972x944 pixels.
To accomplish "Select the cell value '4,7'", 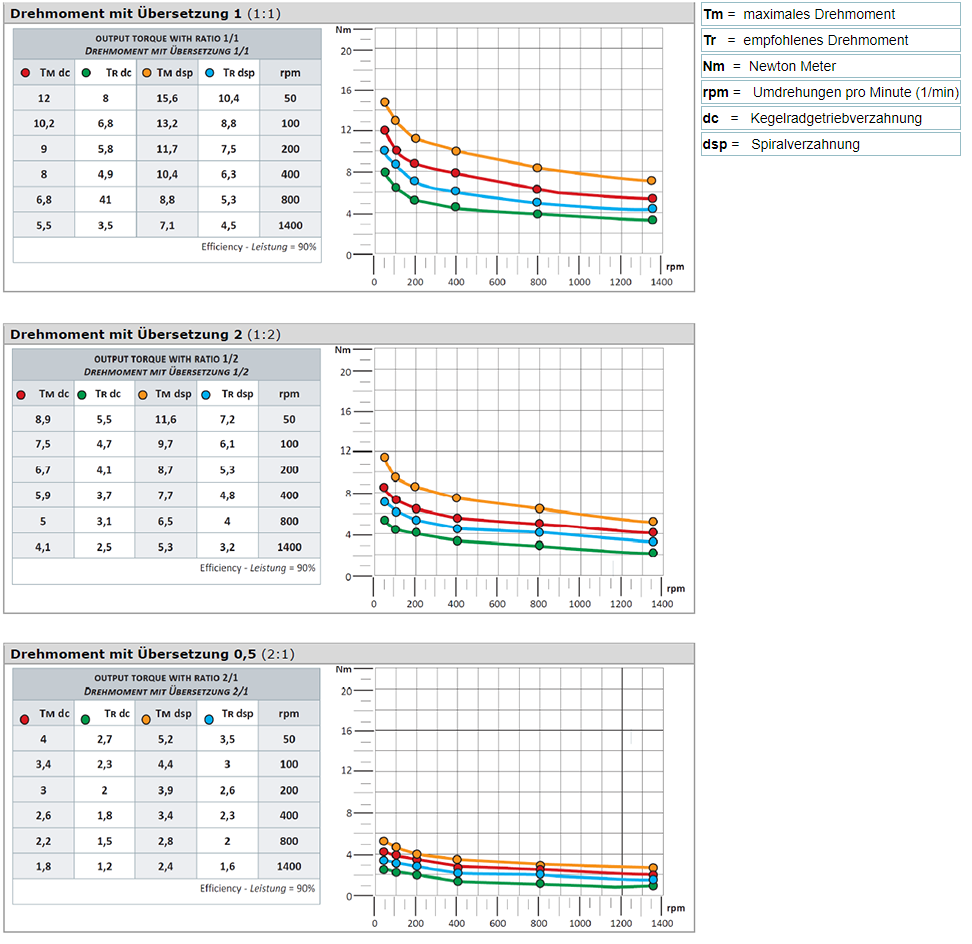I will pos(104,444).
